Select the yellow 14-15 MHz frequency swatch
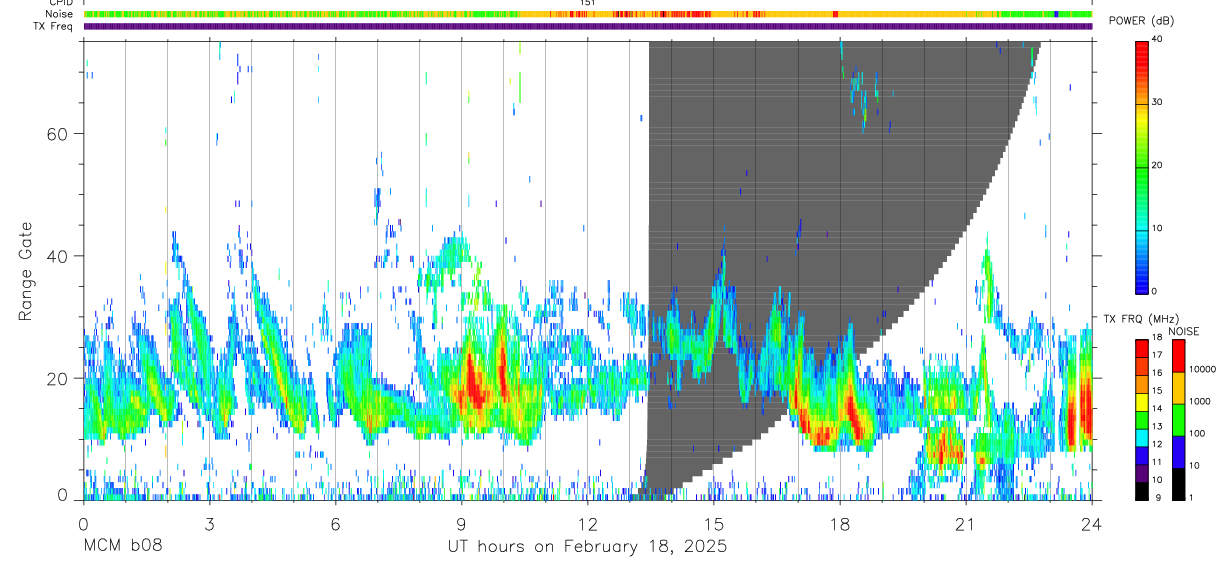Screen dimensions: 1228x567 click(x=1142, y=401)
